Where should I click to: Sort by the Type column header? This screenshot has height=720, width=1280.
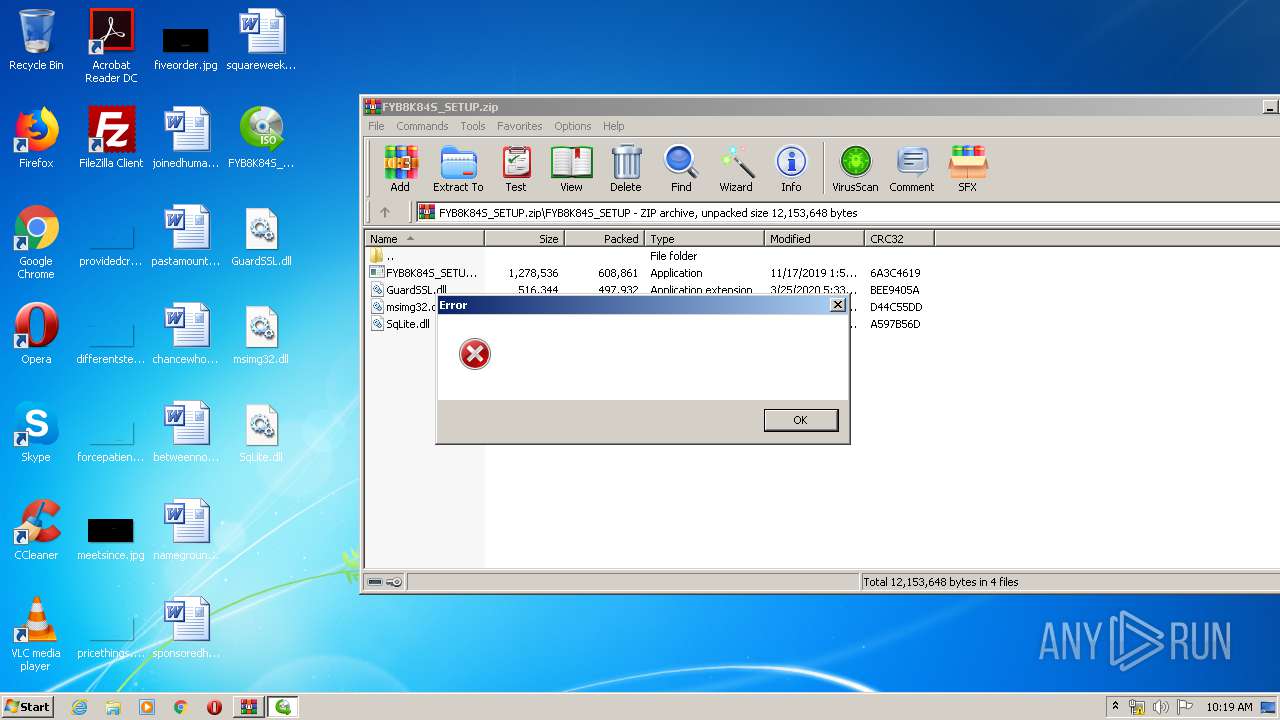[705, 239]
